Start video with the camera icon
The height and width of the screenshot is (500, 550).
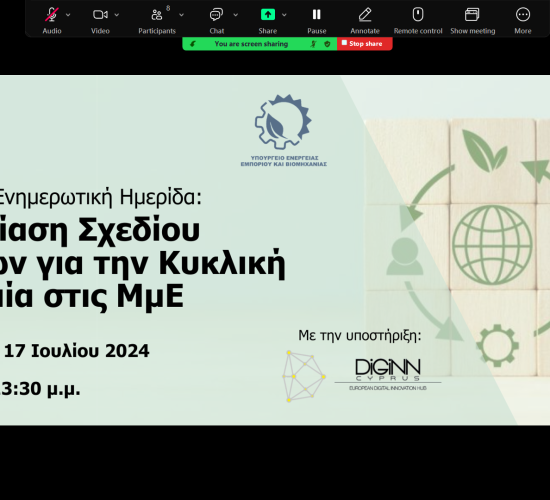[x=100, y=15]
